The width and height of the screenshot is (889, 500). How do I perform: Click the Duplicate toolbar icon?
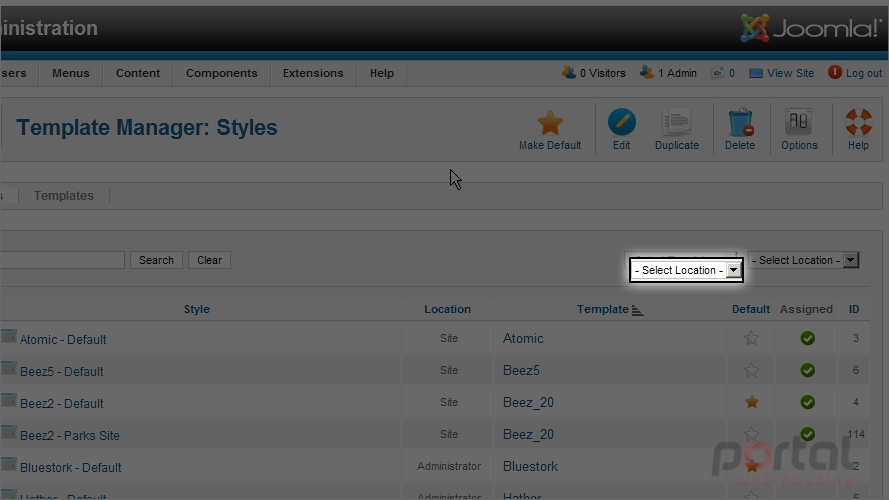coord(676,122)
